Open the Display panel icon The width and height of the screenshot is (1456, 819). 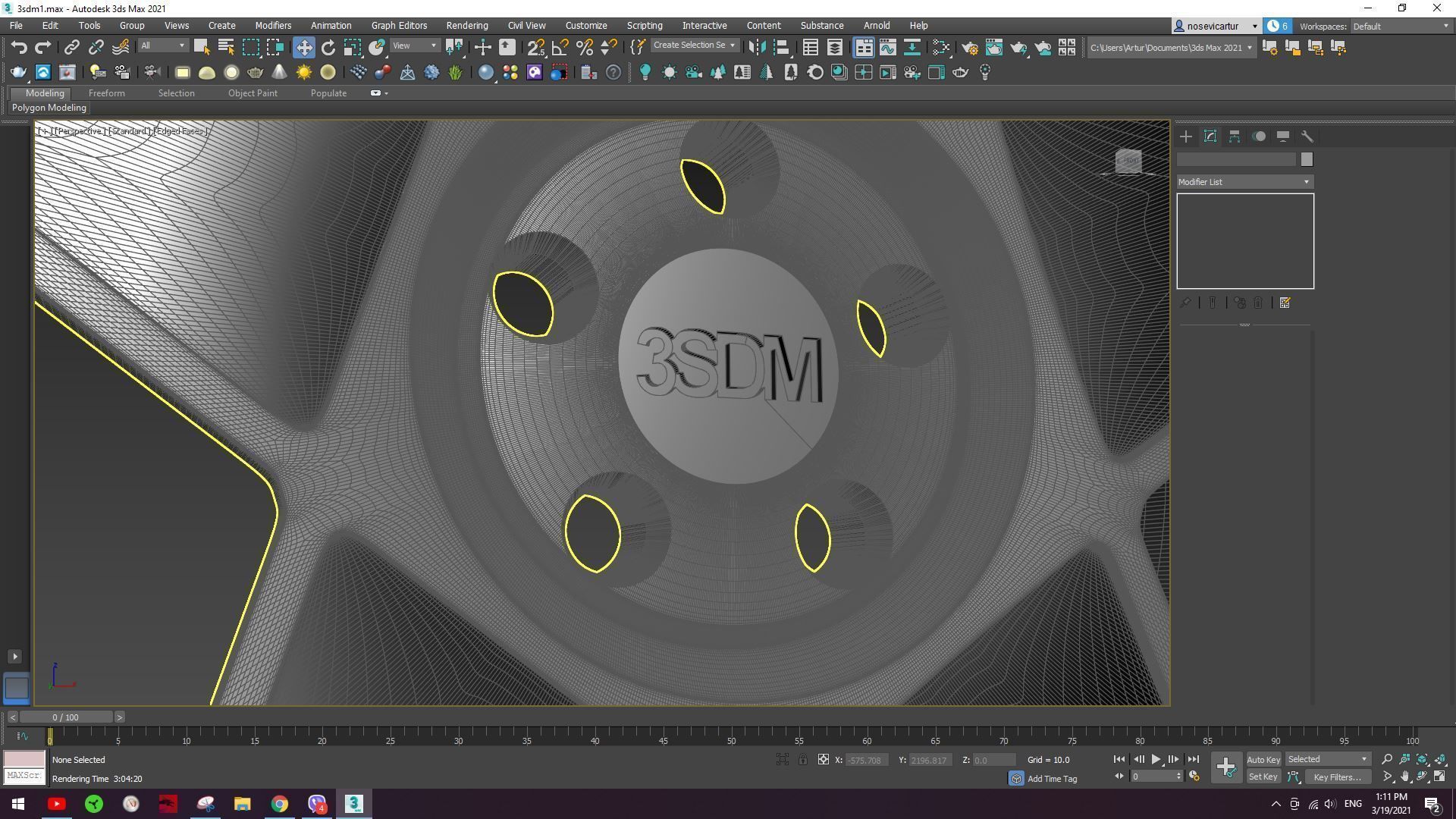pos(1283,136)
